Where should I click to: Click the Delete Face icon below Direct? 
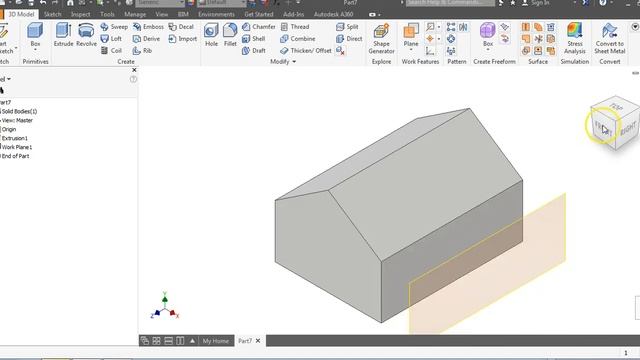point(340,51)
